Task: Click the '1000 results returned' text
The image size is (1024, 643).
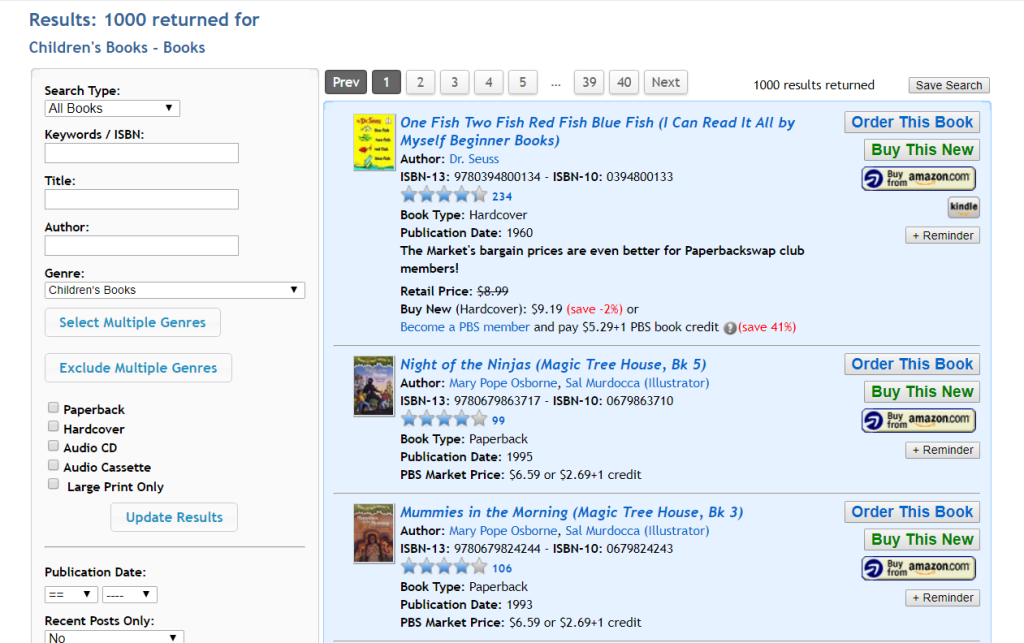Action: 814,86
